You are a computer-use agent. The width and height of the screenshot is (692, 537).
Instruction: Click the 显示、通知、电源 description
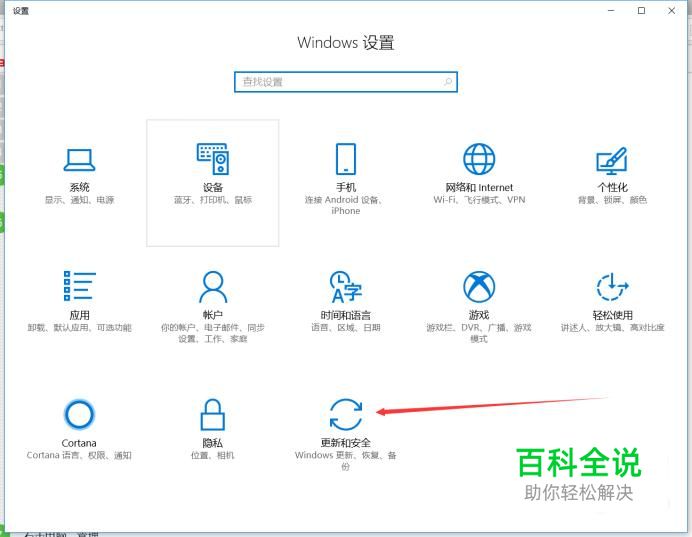coord(79,200)
